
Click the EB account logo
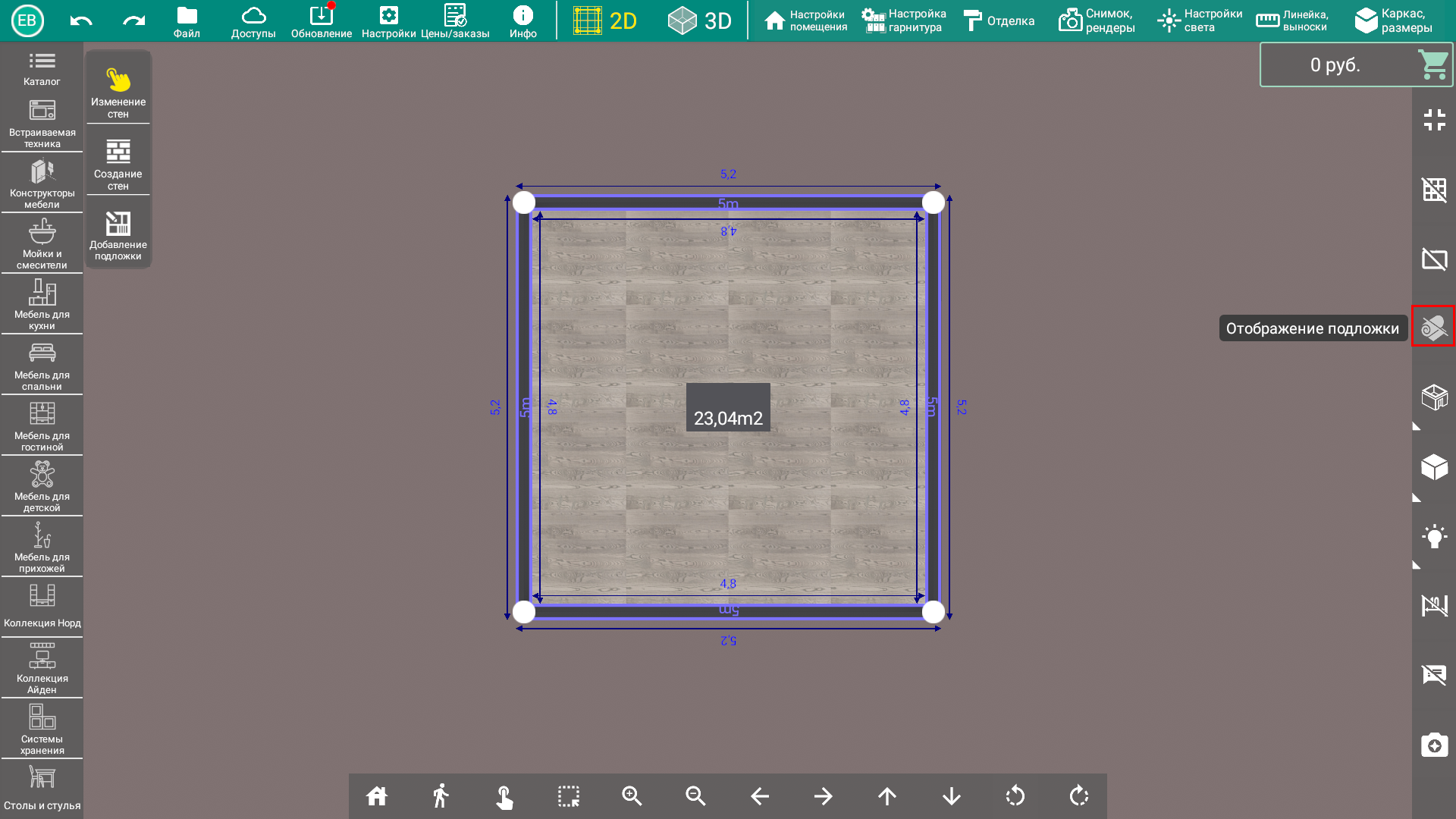27,20
